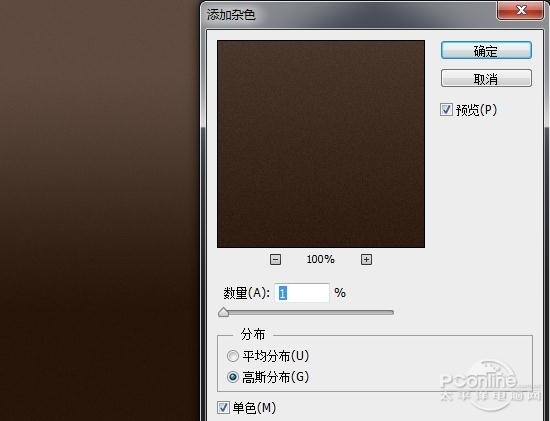Select the 高斯分布(G) Gaussian radio option
The width and height of the screenshot is (550, 421).
[x=233, y=377]
